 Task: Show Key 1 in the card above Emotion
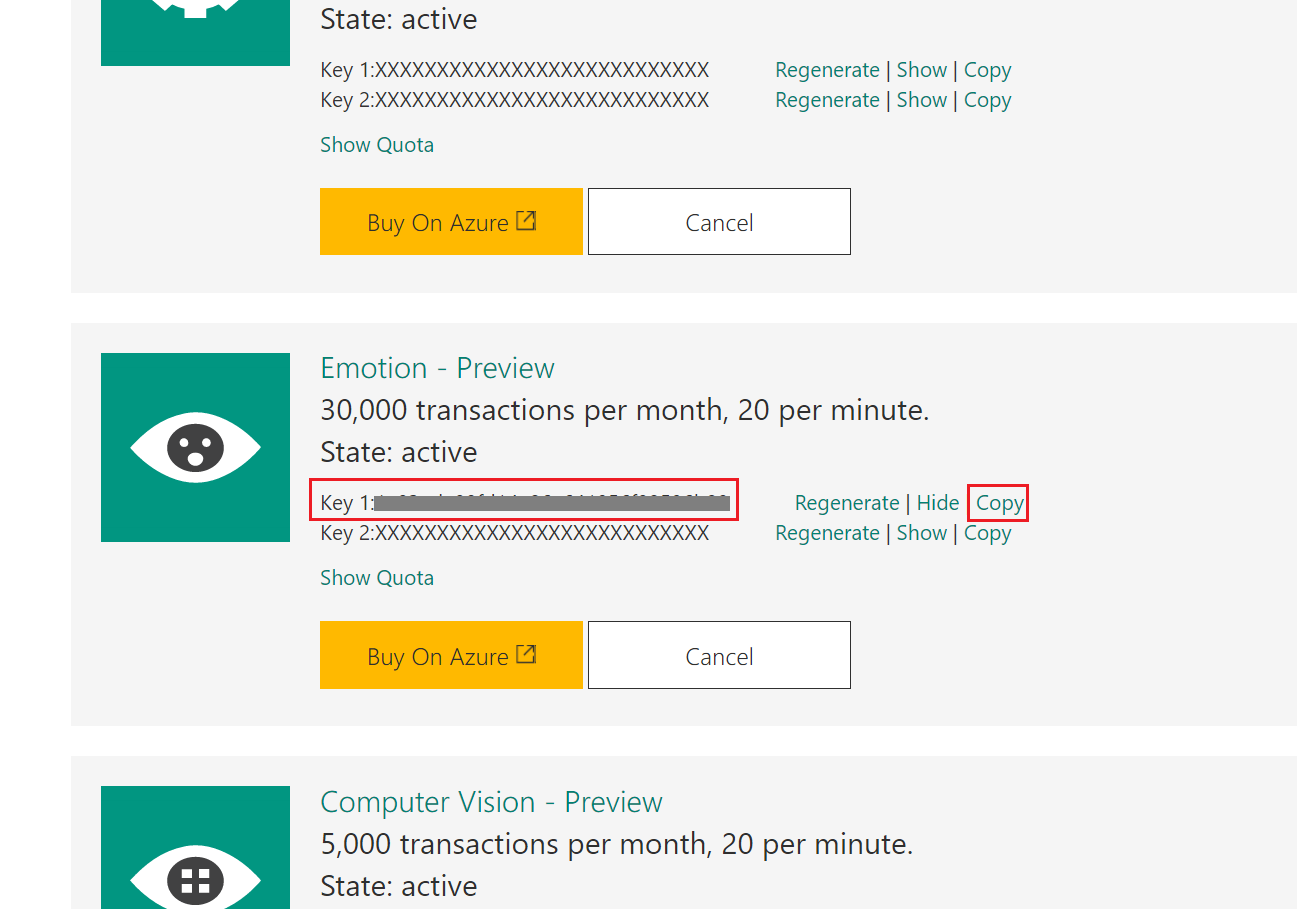pos(922,70)
